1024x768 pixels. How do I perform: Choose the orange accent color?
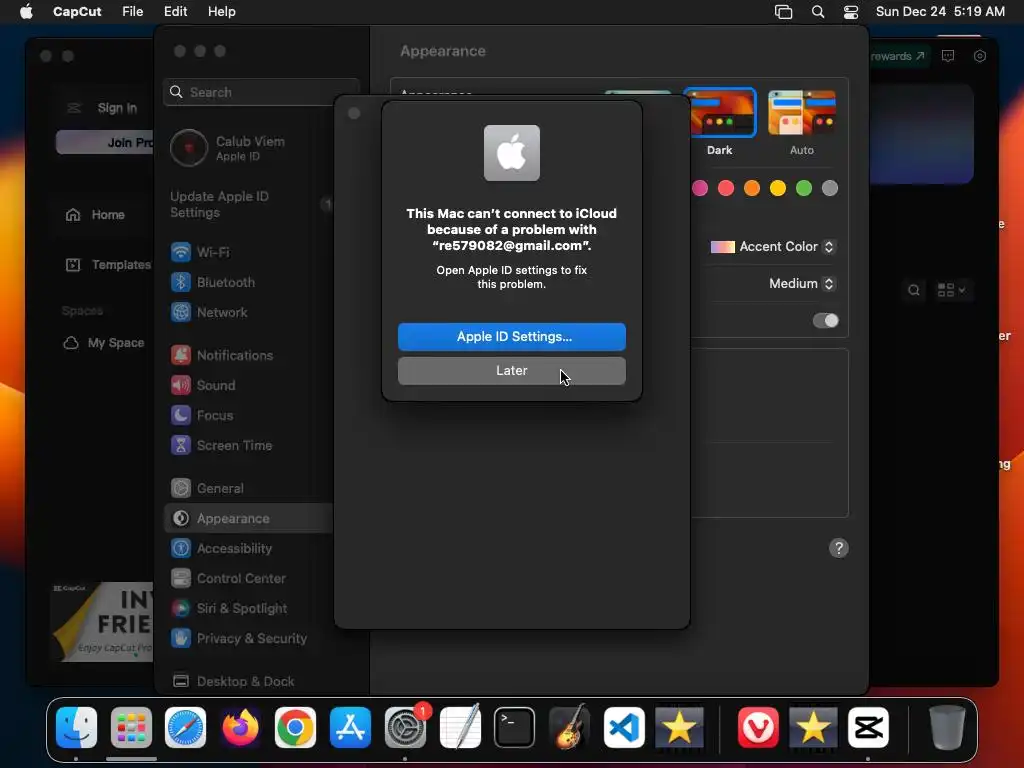(752, 189)
